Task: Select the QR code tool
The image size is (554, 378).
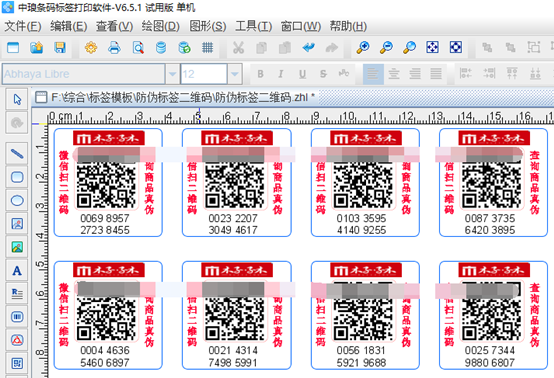Action: point(17,364)
